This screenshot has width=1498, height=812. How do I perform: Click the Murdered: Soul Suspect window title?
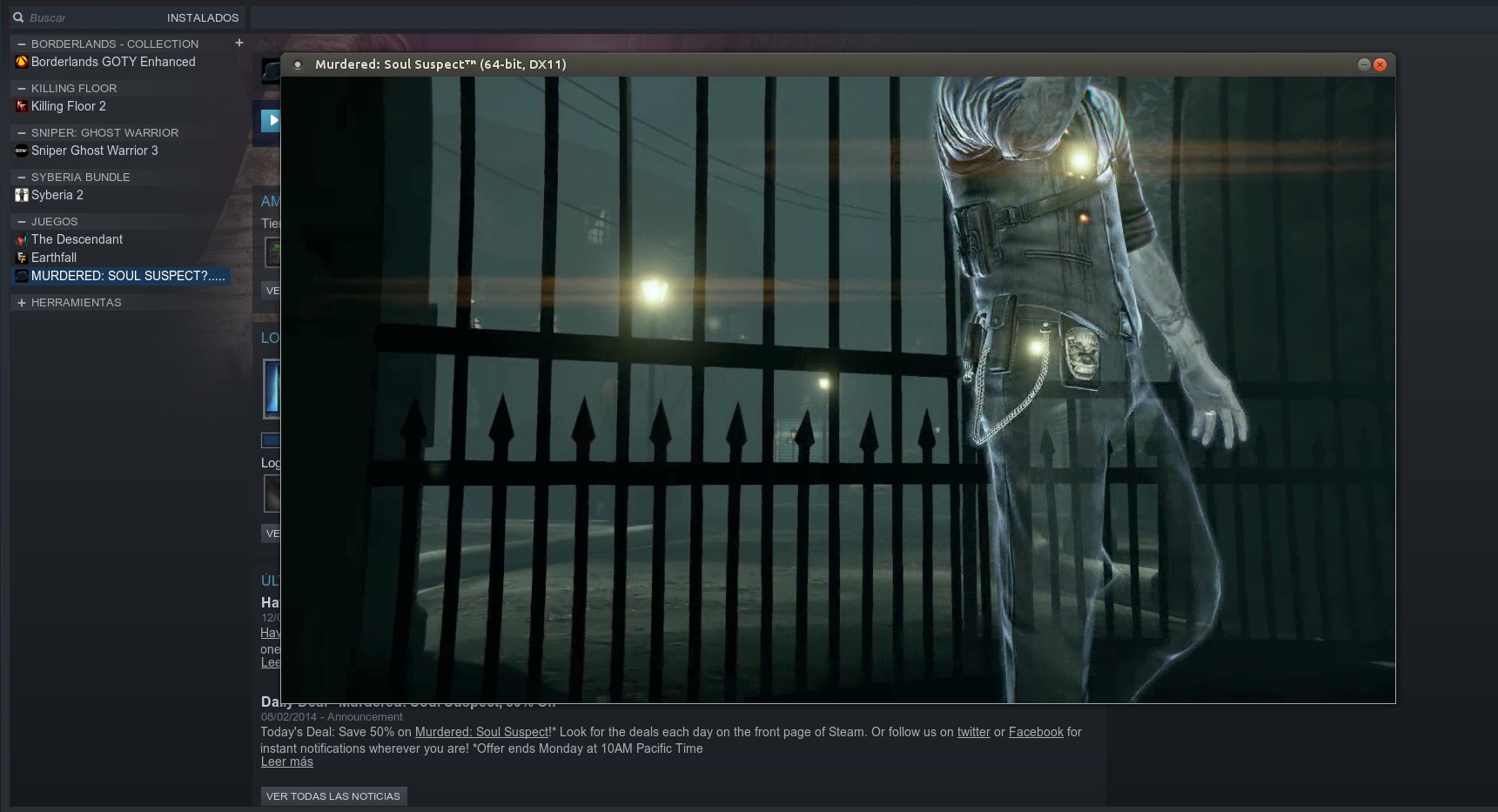click(x=440, y=64)
